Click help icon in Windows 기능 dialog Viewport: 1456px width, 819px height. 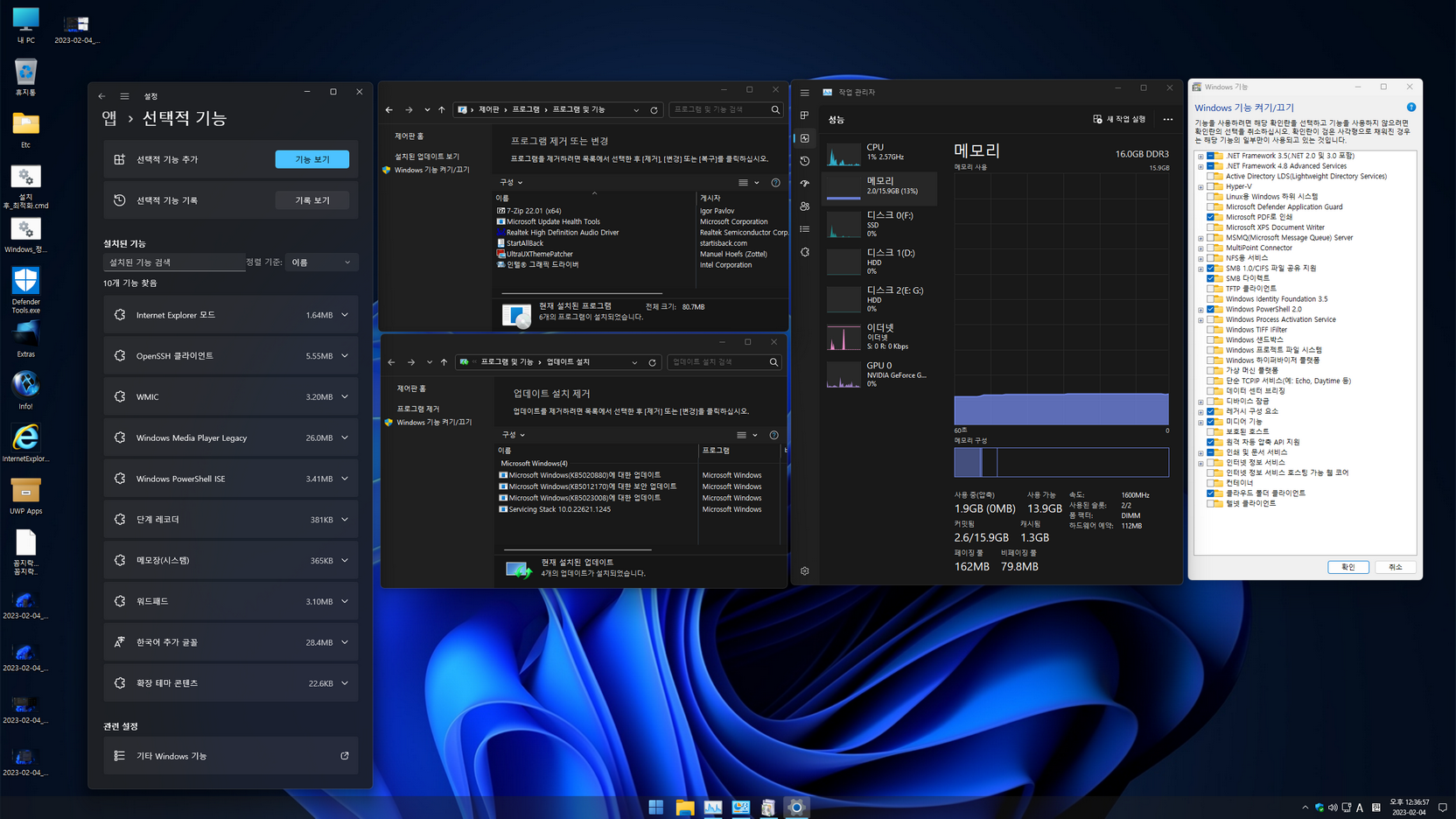(x=1410, y=108)
